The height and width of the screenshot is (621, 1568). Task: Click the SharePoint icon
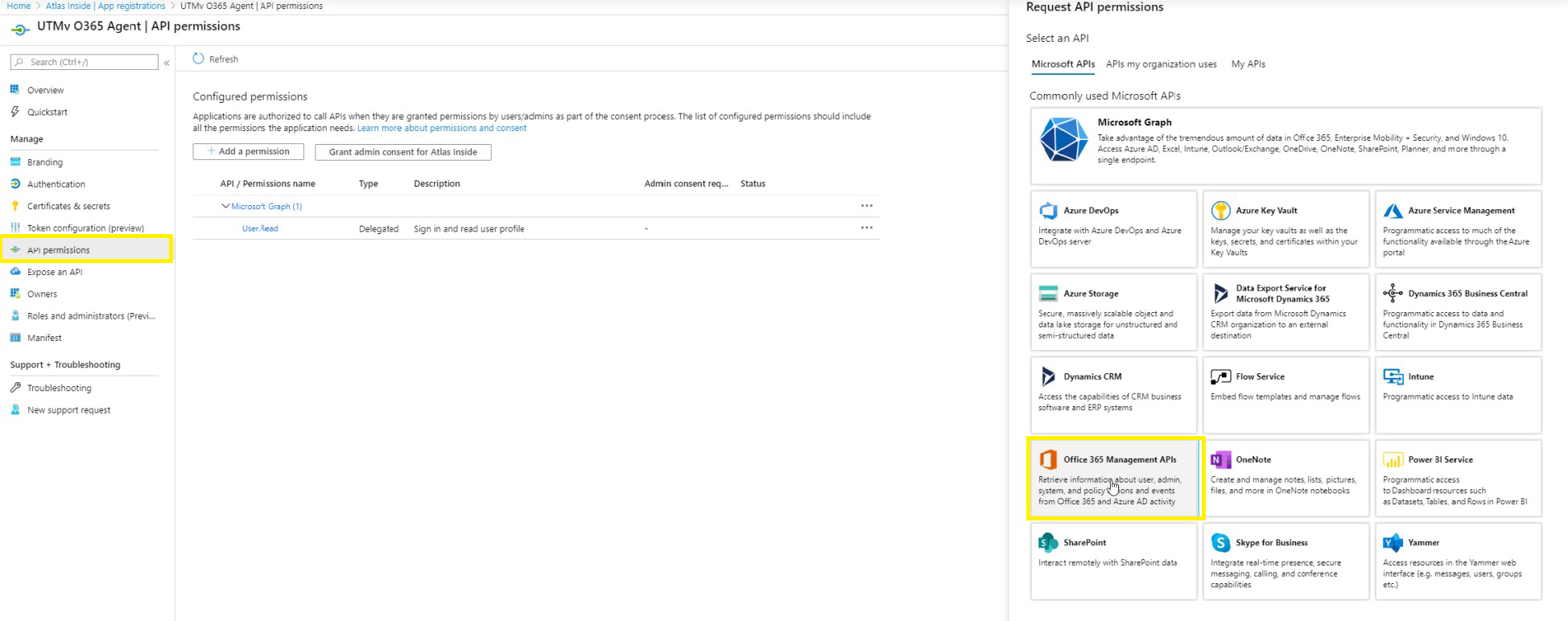[1048, 542]
